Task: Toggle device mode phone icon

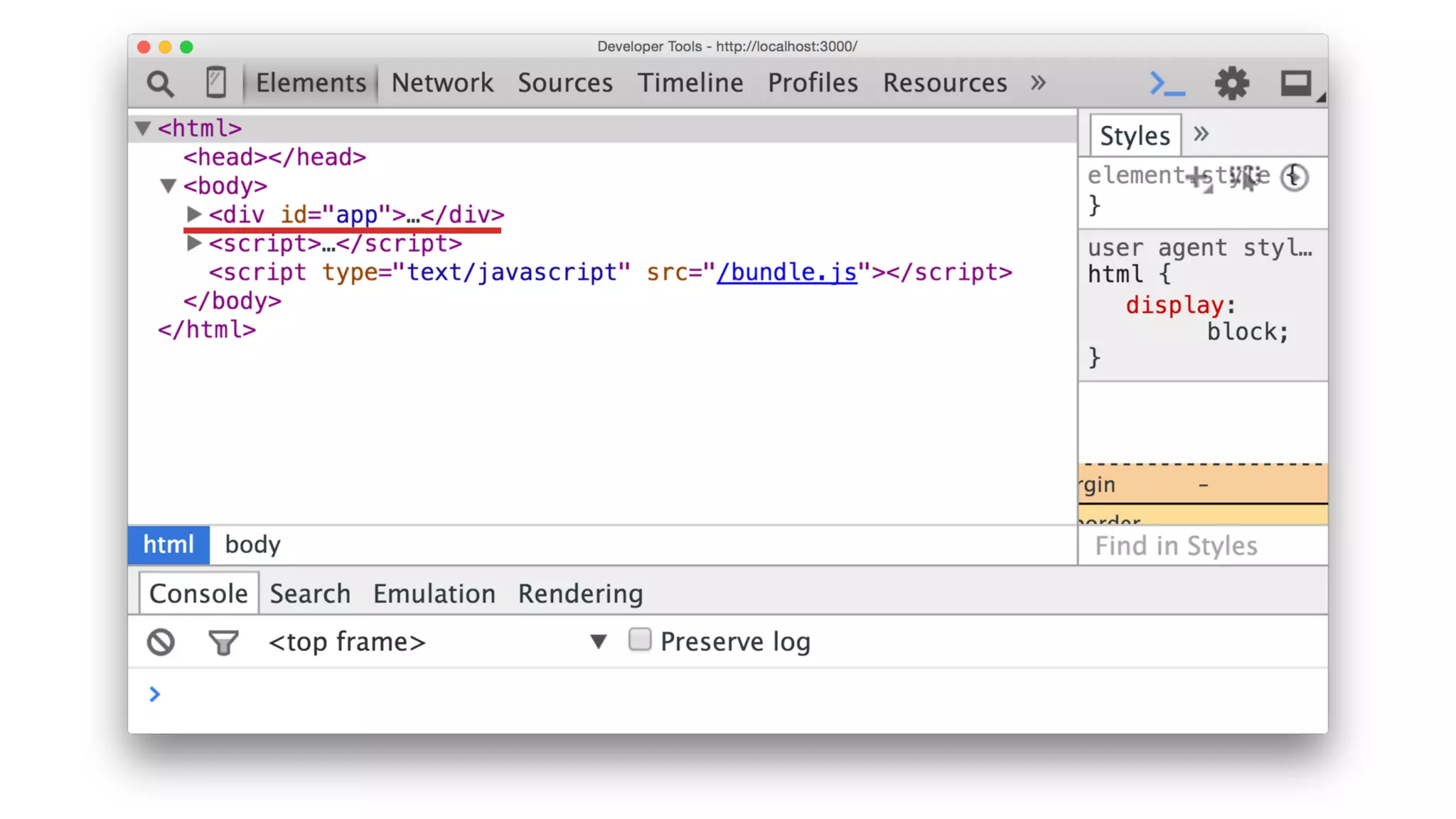Action: tap(216, 82)
